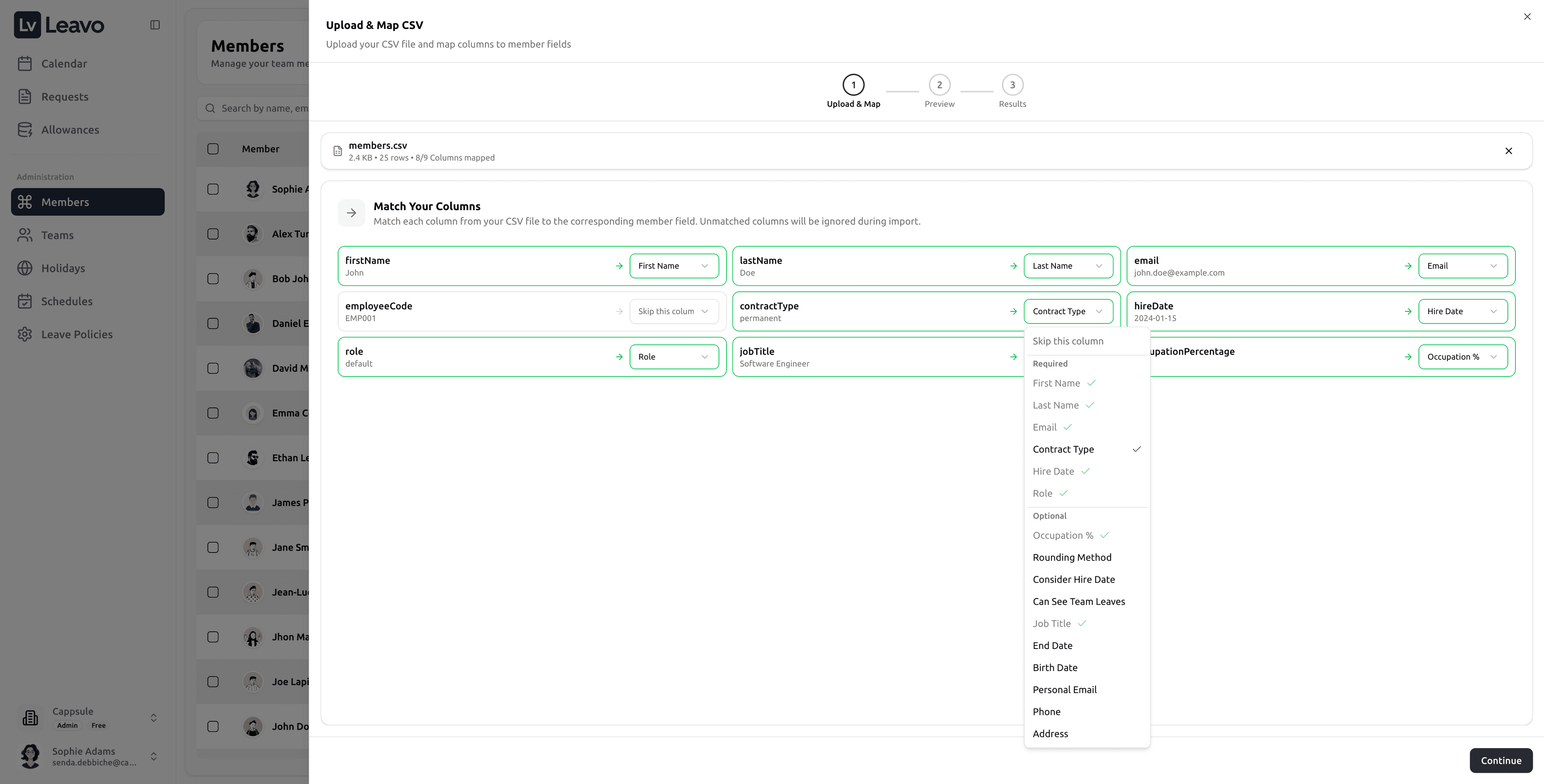The height and width of the screenshot is (784, 1544).
Task: Choose Birth Date option in dropdown
Action: point(1054,668)
